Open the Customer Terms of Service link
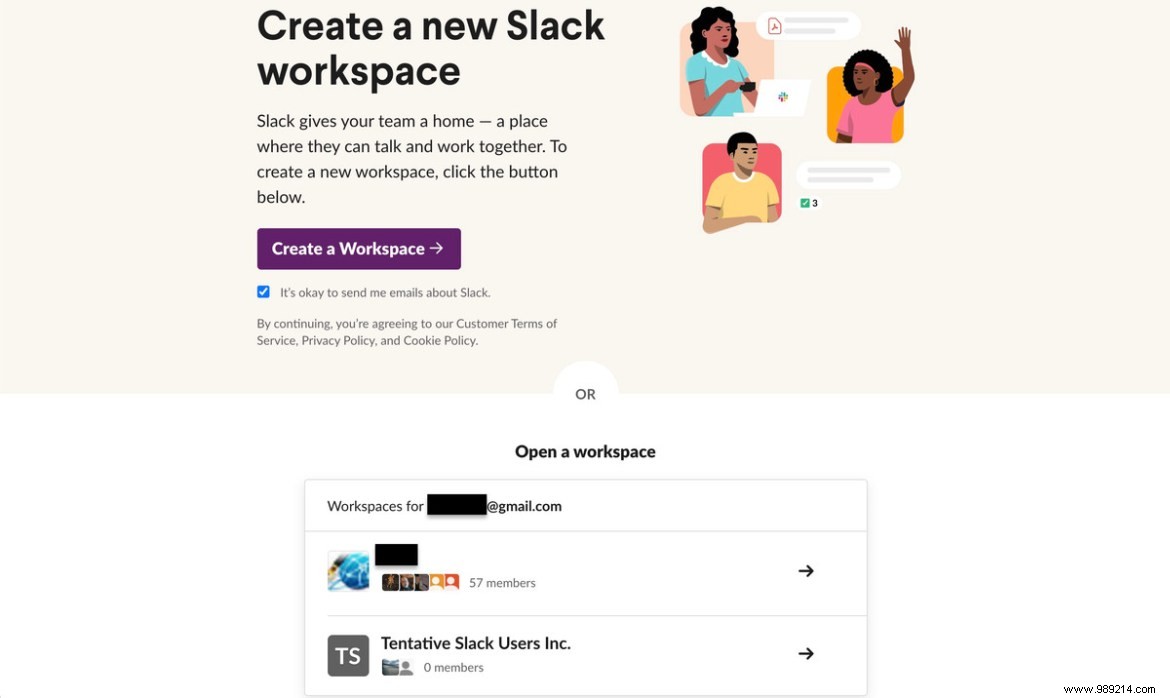This screenshot has height=698, width=1170. coord(506,323)
